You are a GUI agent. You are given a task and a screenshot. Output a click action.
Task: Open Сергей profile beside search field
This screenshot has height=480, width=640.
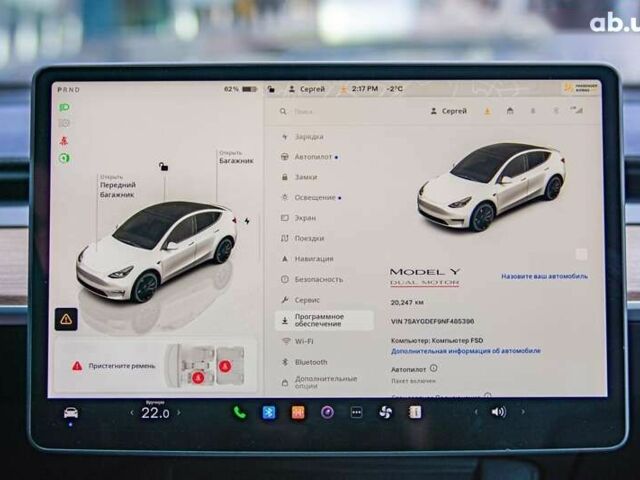449,111
